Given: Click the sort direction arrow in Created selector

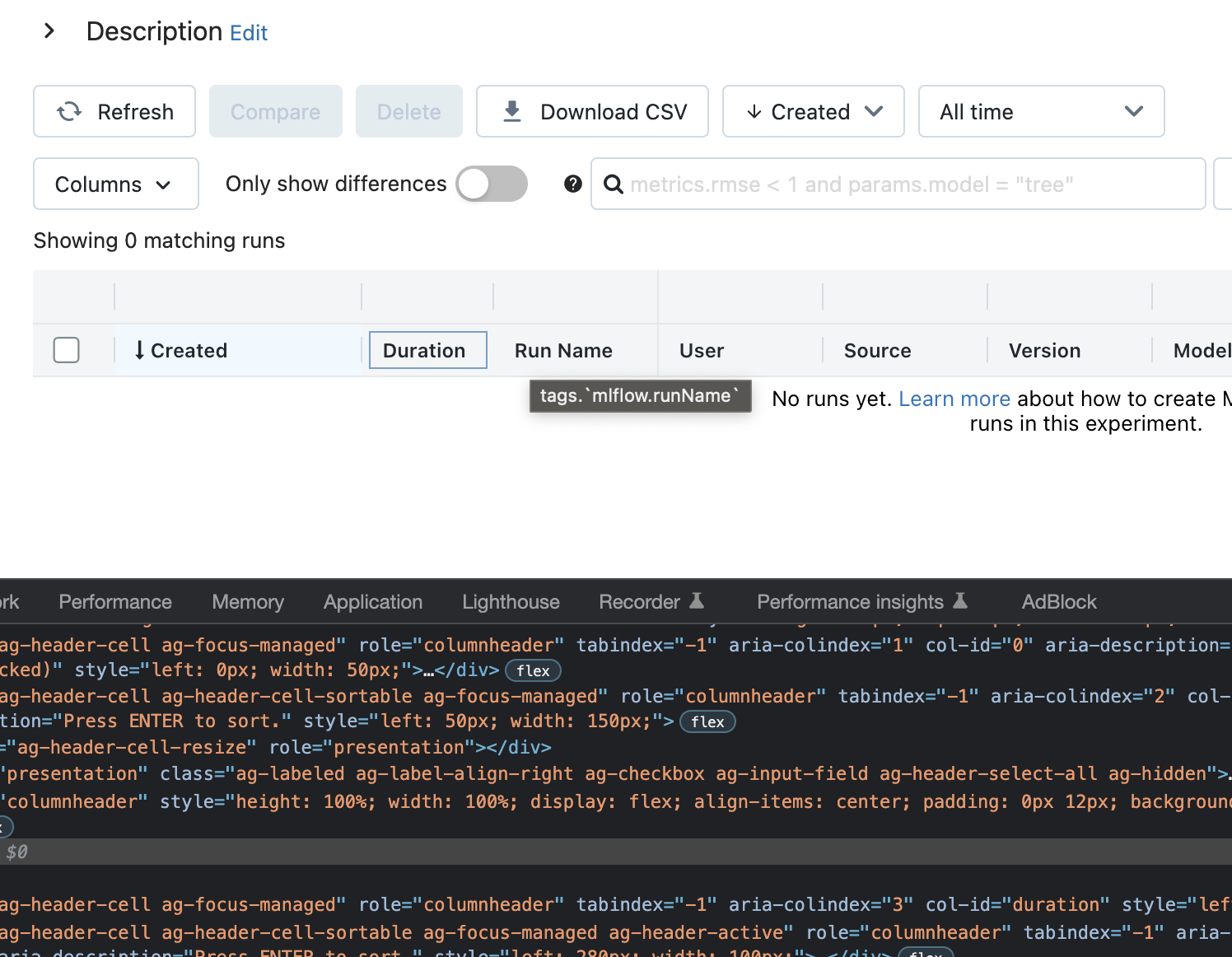Looking at the screenshot, I should 754,111.
